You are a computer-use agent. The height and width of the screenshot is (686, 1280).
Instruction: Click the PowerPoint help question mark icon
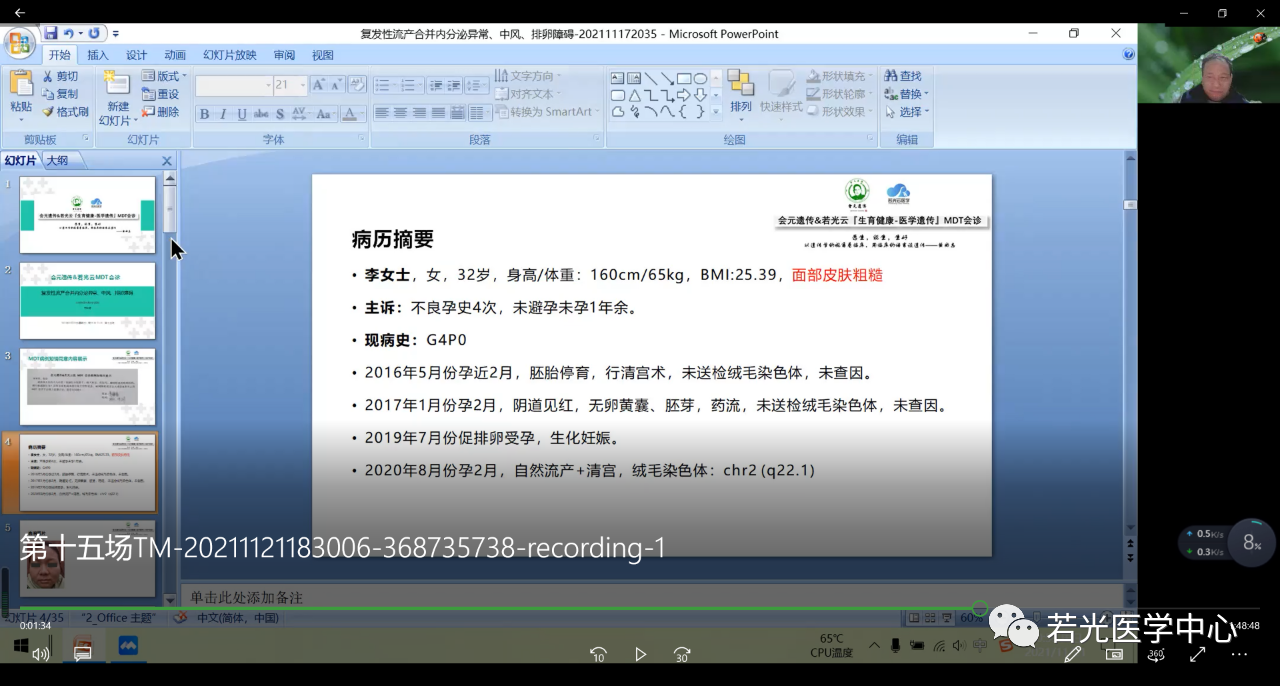[x=1128, y=55]
